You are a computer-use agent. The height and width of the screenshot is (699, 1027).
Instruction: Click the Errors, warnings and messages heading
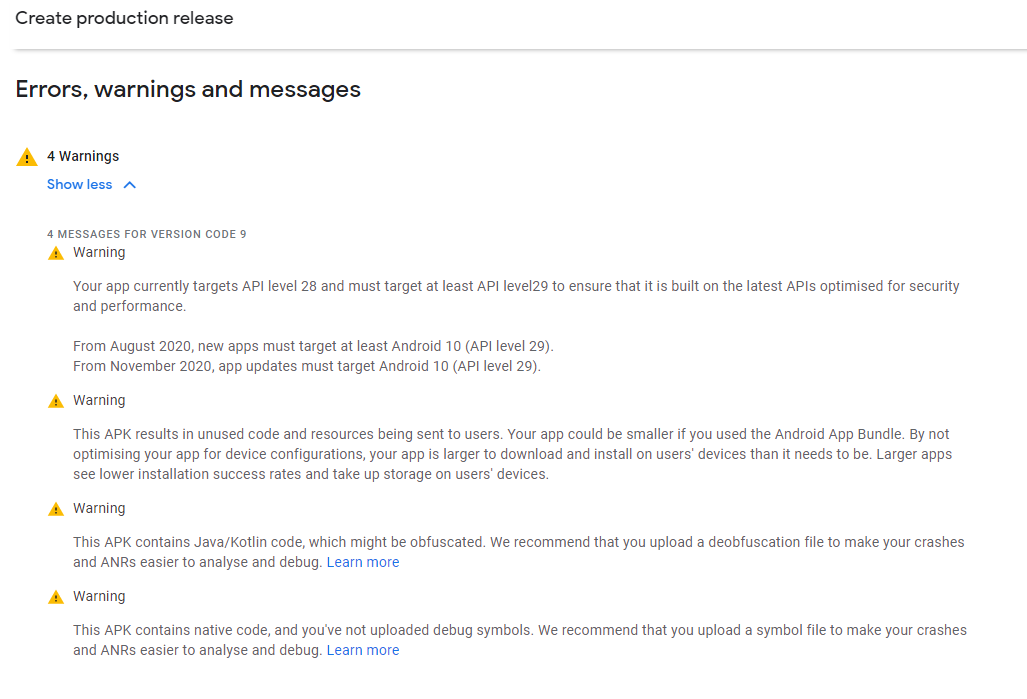188,89
